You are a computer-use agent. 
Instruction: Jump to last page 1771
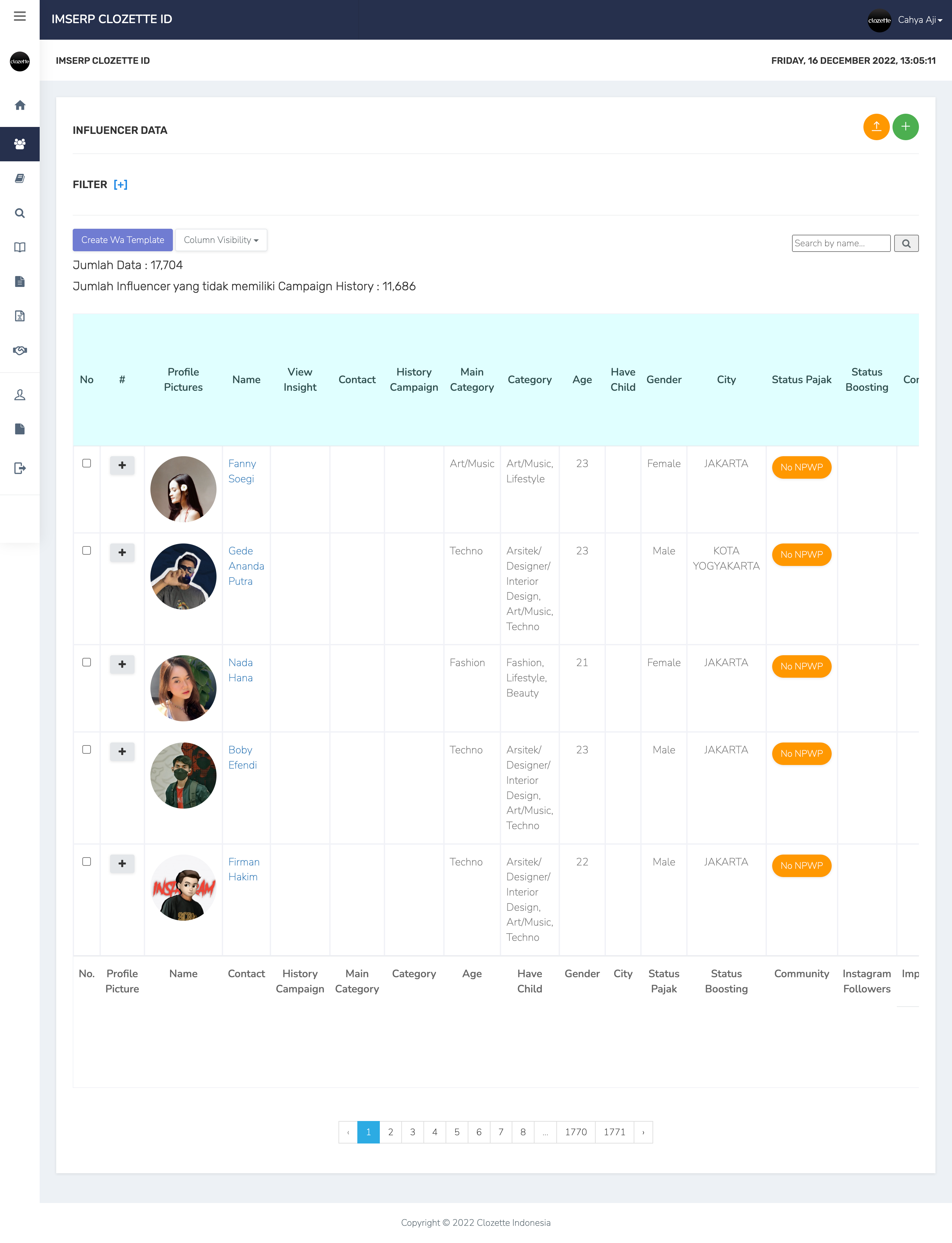pyautogui.click(x=614, y=1132)
